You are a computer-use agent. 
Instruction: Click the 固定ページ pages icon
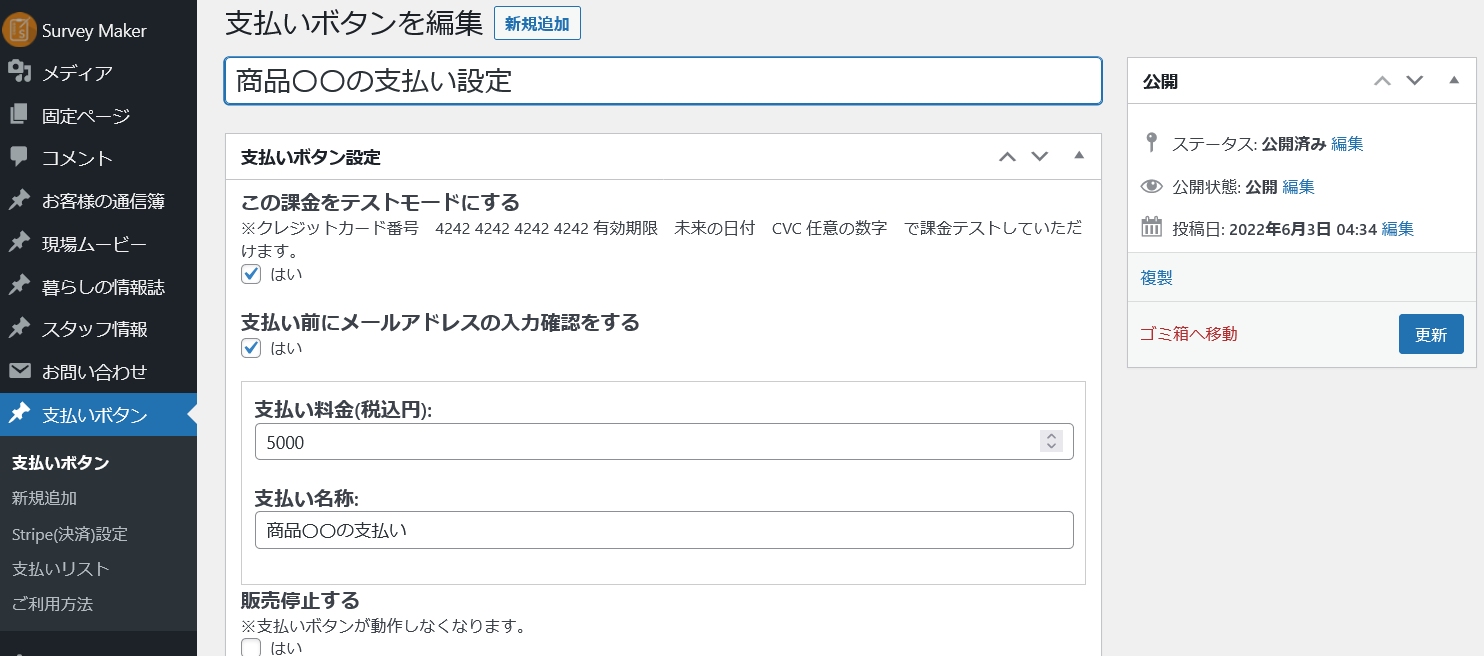click(x=19, y=115)
